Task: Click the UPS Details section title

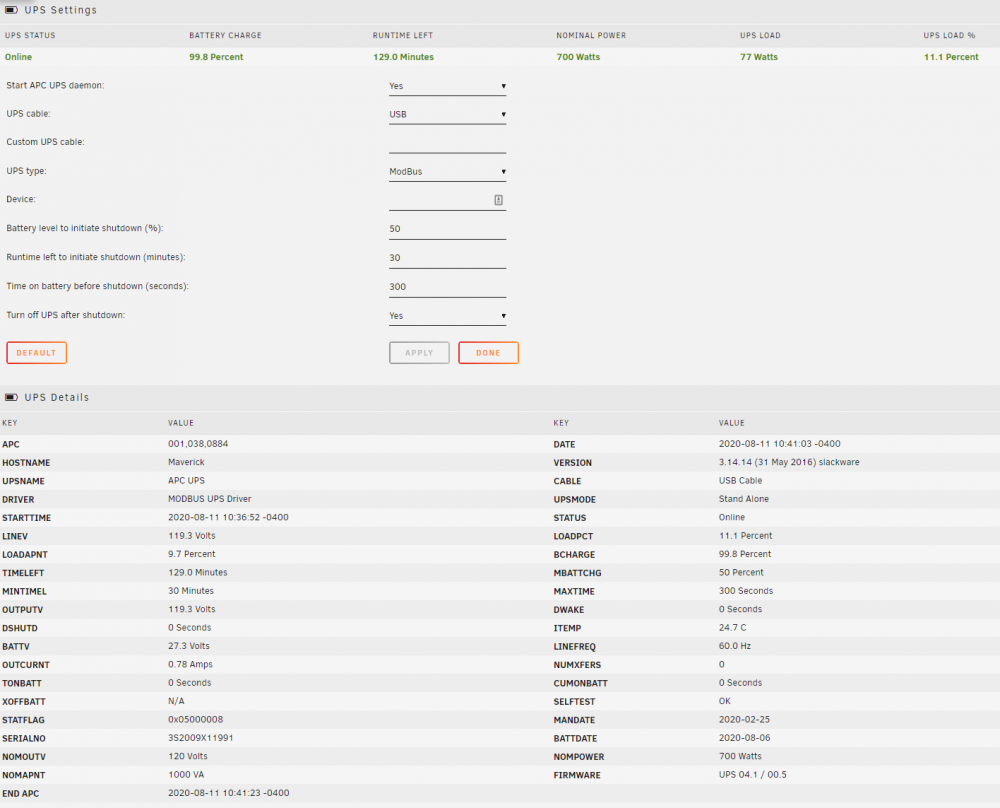Action: [57, 397]
